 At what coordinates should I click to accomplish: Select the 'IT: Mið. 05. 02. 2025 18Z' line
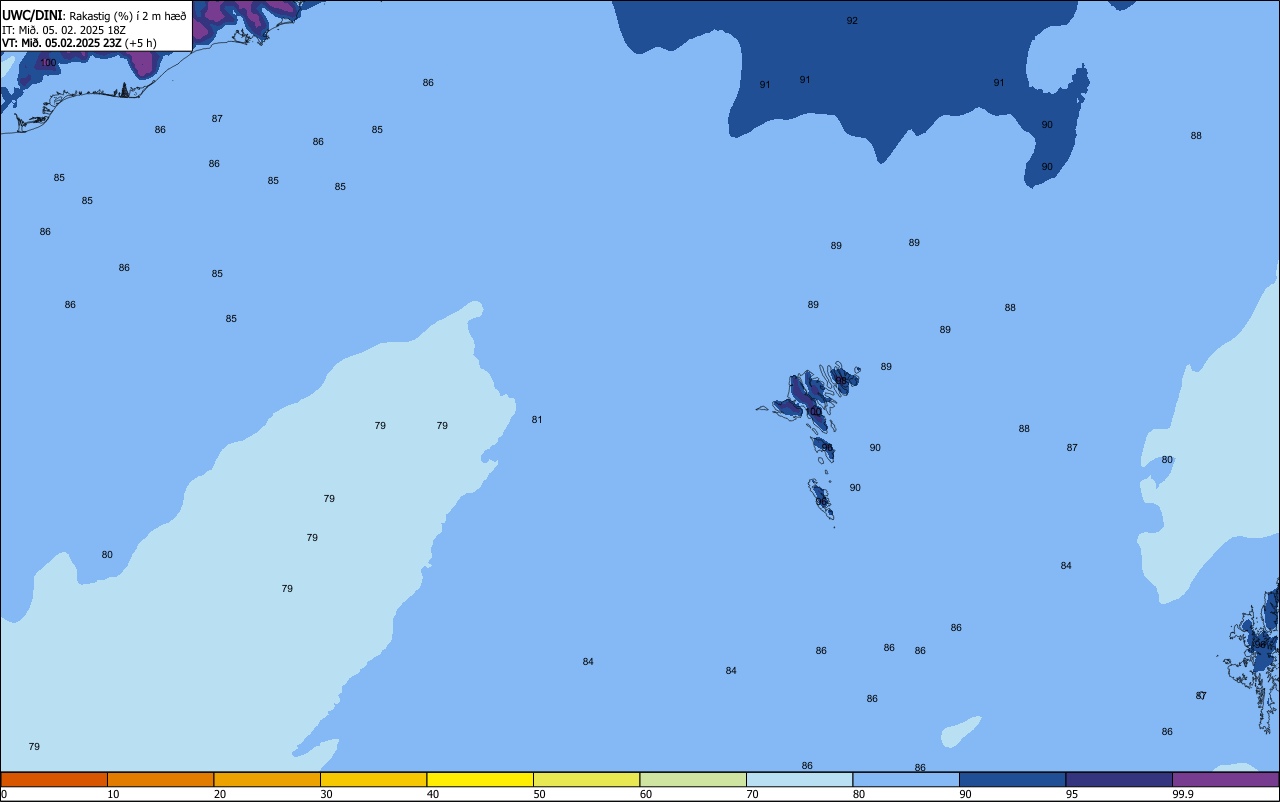[x=64, y=29]
